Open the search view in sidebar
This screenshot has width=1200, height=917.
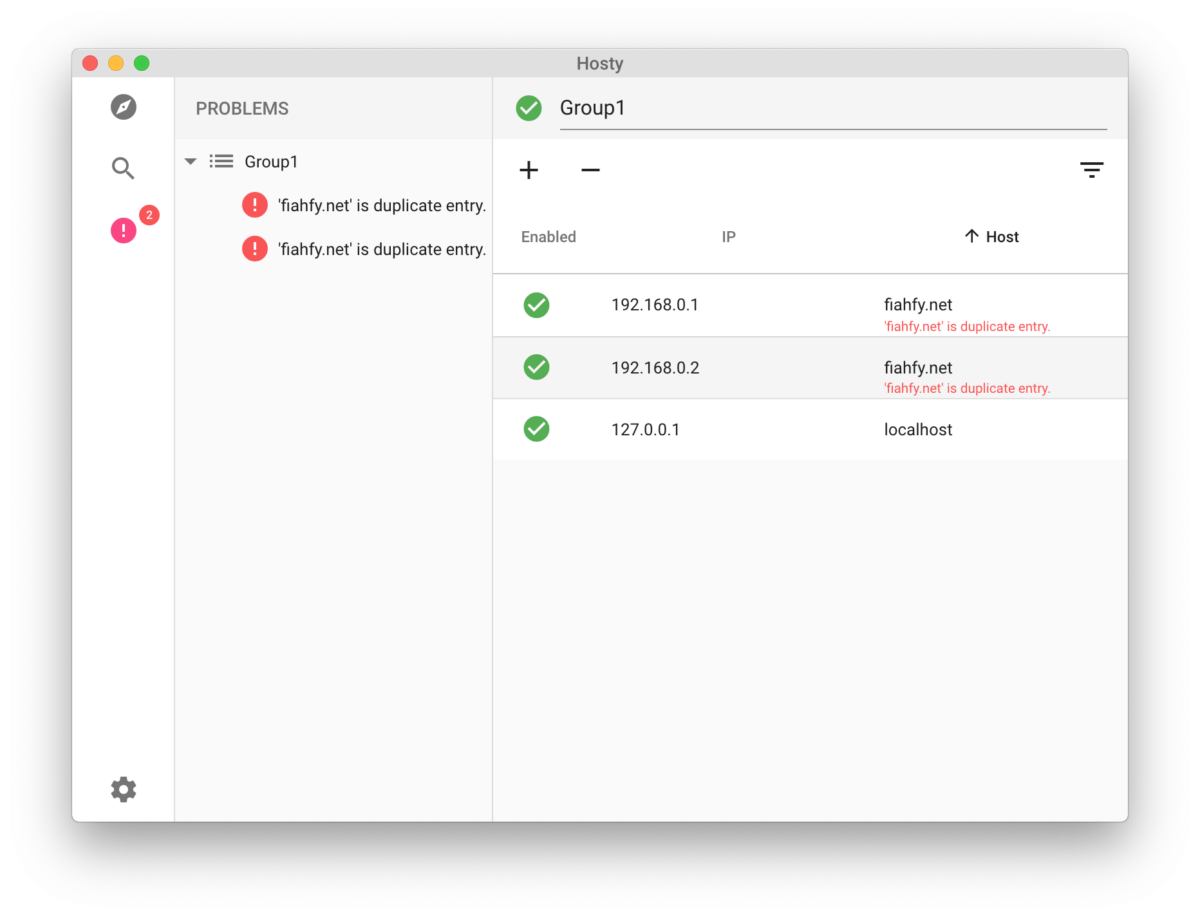point(123,168)
